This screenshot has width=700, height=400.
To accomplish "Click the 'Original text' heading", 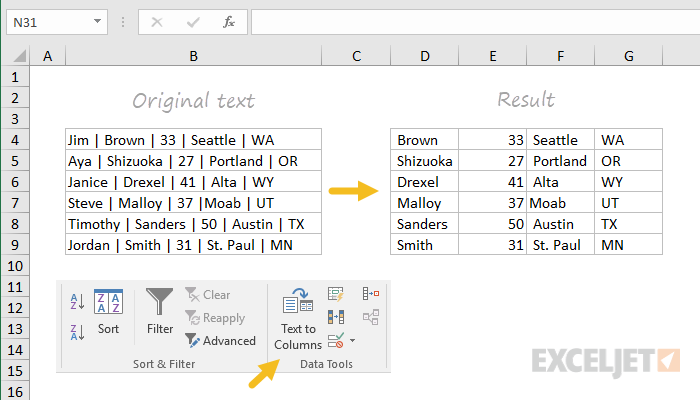I will [x=193, y=100].
